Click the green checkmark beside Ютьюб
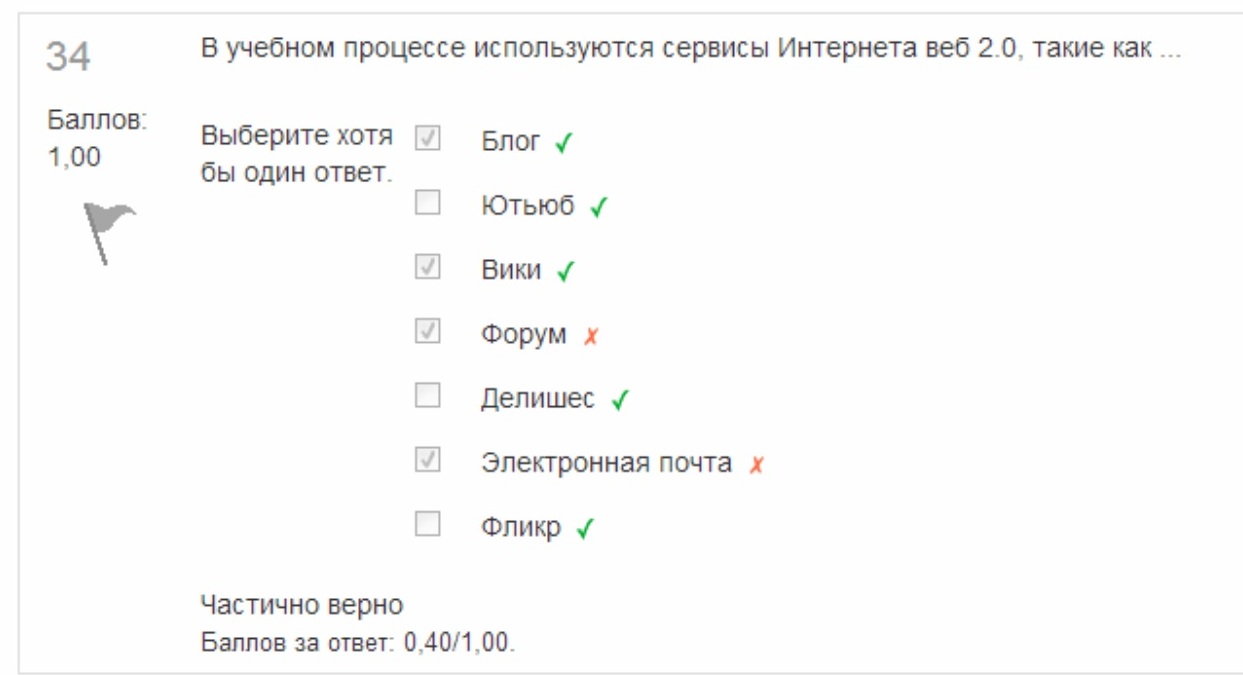 click(598, 208)
